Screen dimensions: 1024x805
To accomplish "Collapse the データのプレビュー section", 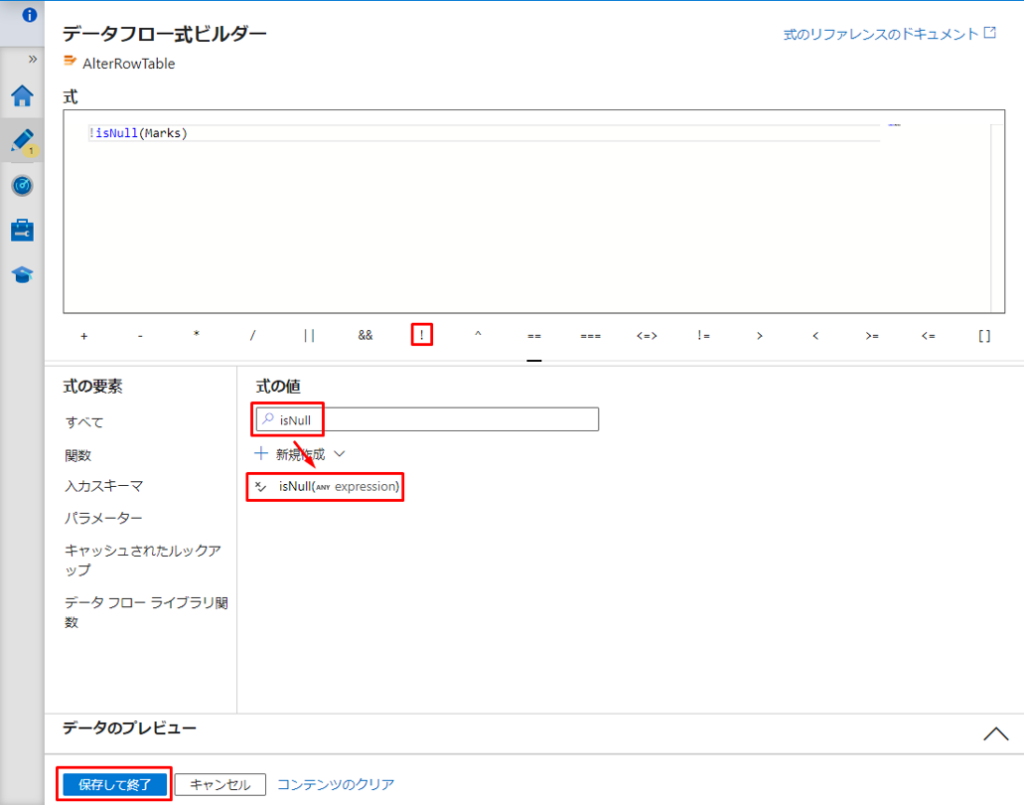I will coord(995,733).
